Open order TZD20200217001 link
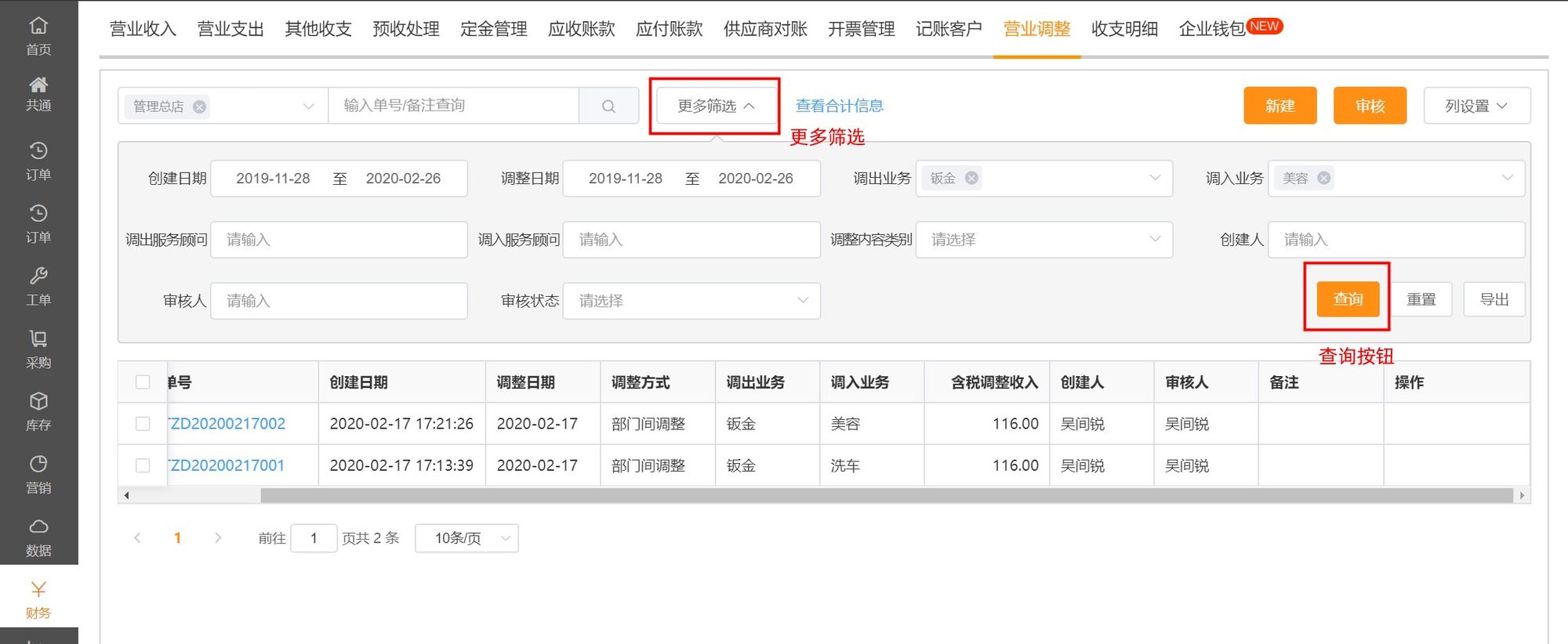Image resolution: width=1568 pixels, height=644 pixels. (227, 465)
